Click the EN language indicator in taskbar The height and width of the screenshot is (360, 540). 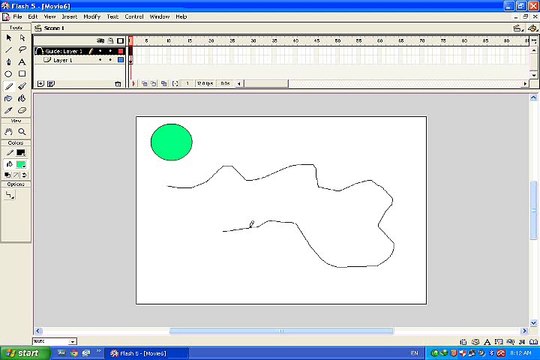[415, 353]
